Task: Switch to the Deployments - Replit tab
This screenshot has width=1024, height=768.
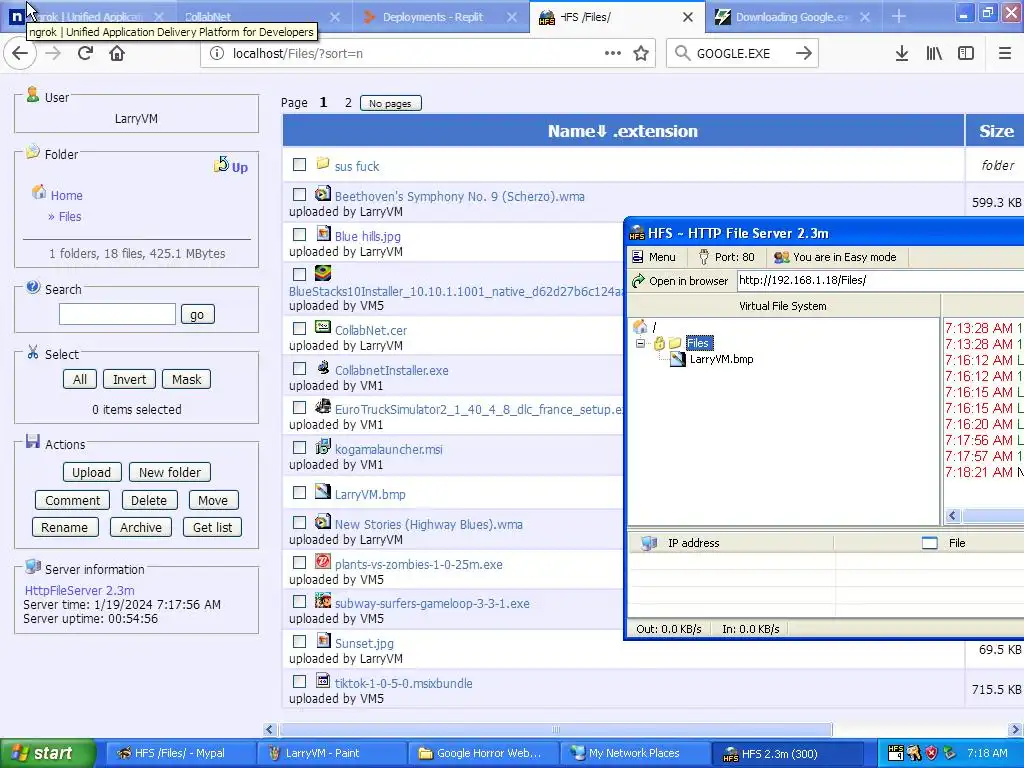Action: [x=440, y=17]
